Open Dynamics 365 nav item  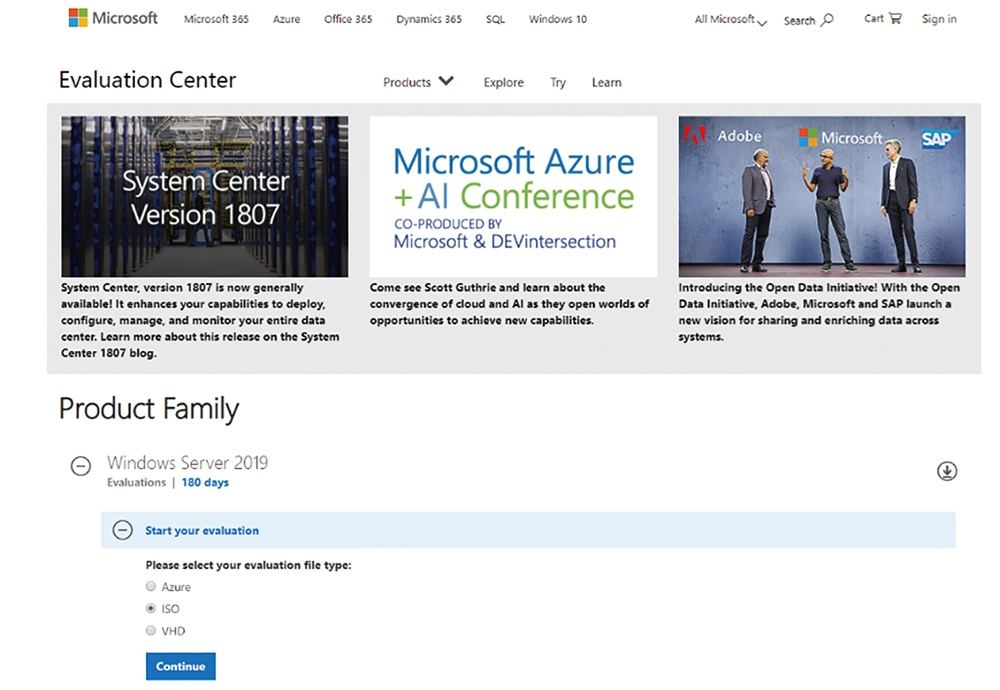pyautogui.click(x=429, y=19)
